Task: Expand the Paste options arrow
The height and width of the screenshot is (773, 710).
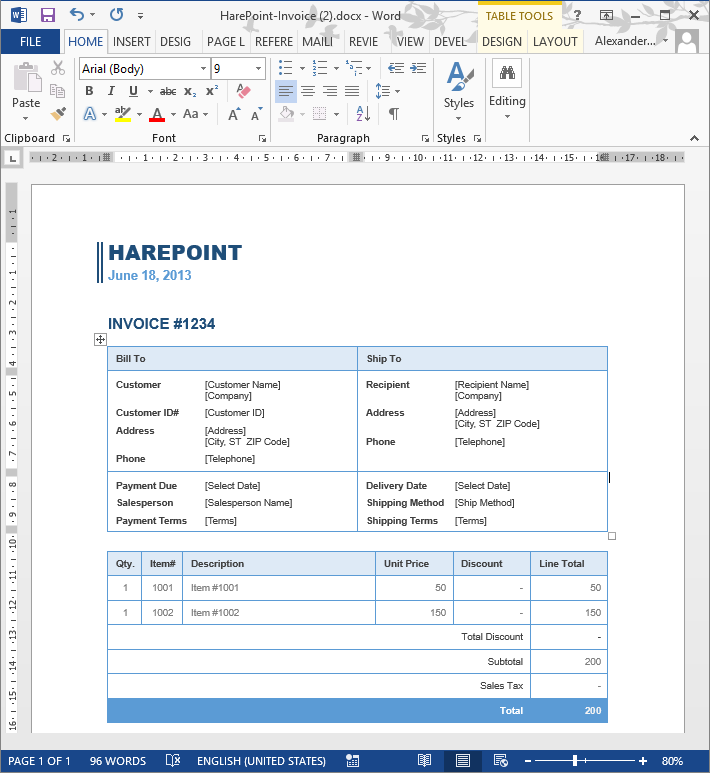Action: click(x=26, y=118)
